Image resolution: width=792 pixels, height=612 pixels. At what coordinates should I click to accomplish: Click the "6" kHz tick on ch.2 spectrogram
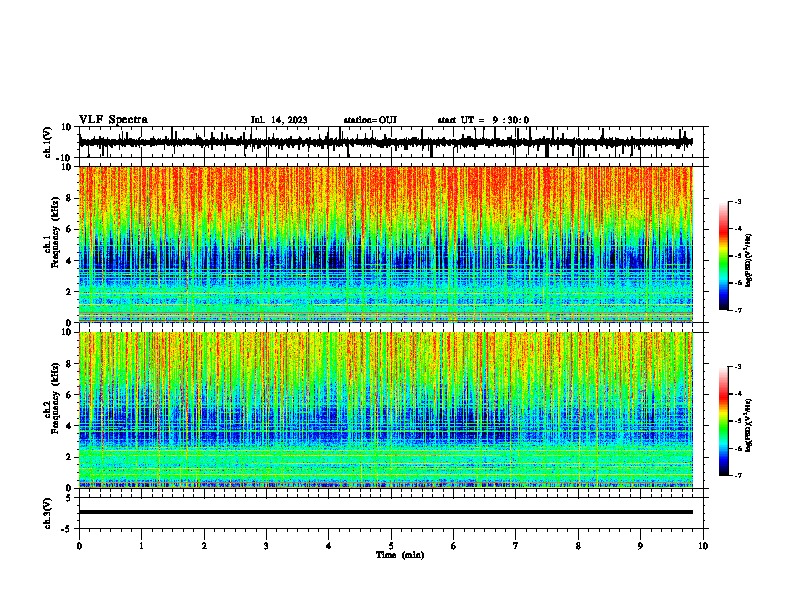[69, 395]
